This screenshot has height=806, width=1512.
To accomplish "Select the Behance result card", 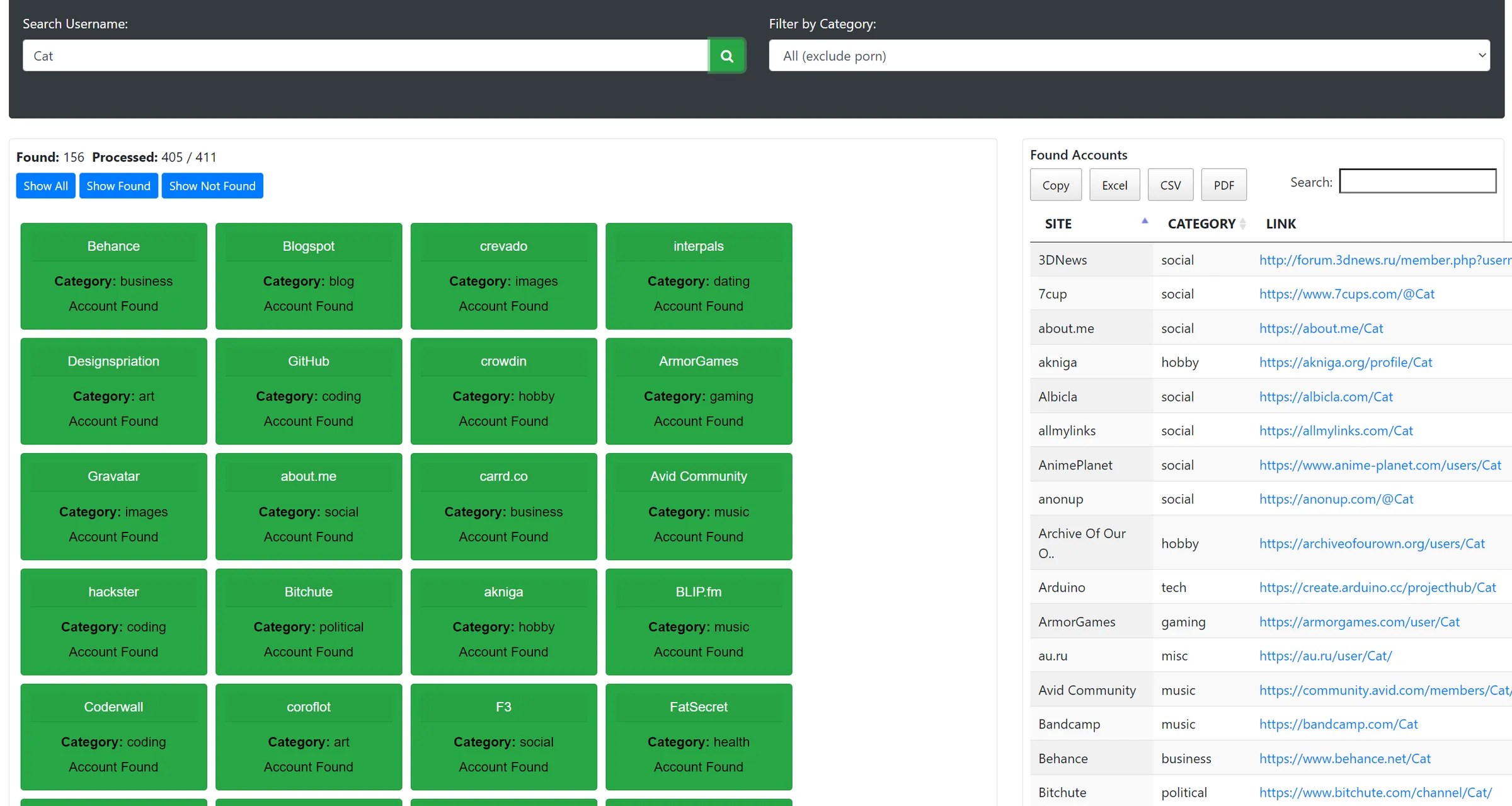I will pyautogui.click(x=113, y=276).
